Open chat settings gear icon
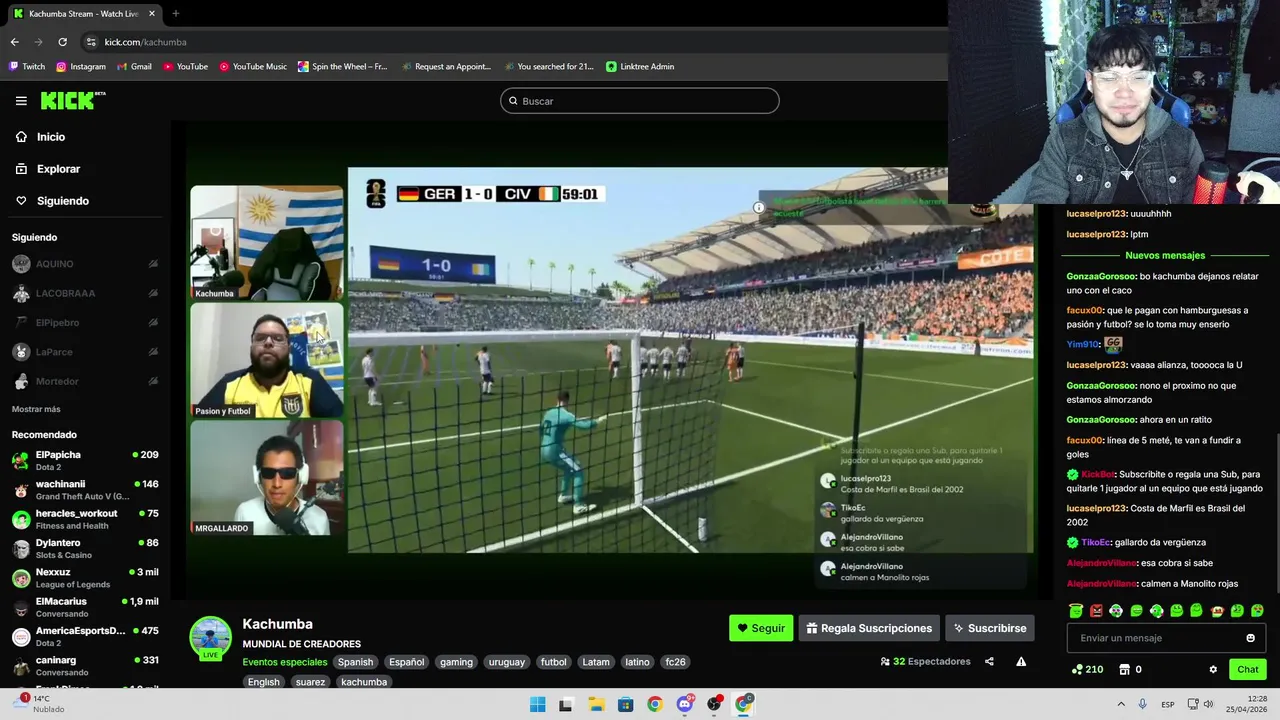Viewport: 1280px width, 720px height. coord(1213,669)
